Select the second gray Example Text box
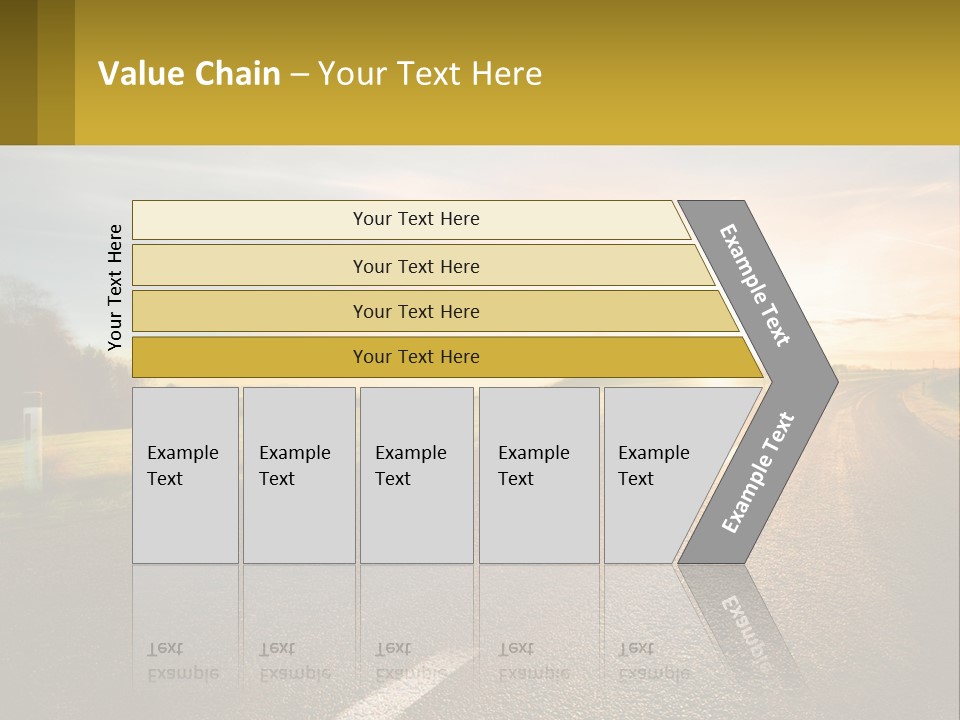The width and height of the screenshot is (960, 720). [298, 475]
